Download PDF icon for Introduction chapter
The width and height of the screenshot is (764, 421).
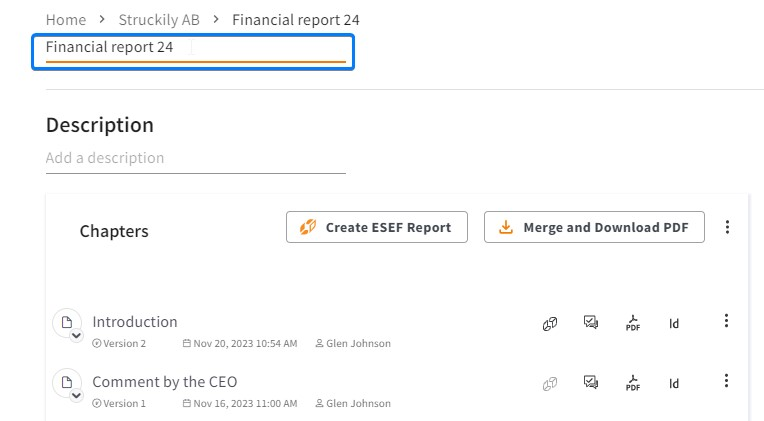click(x=633, y=323)
